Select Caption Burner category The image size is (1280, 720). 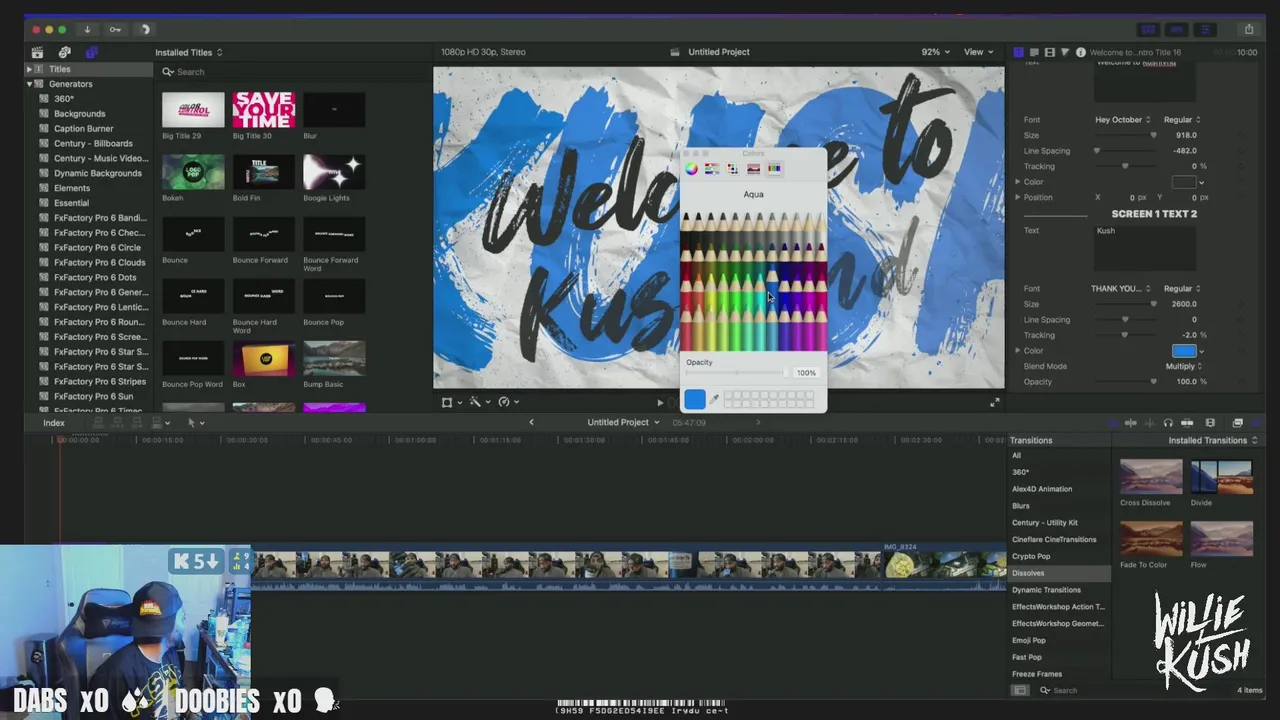pyautogui.click(x=83, y=128)
